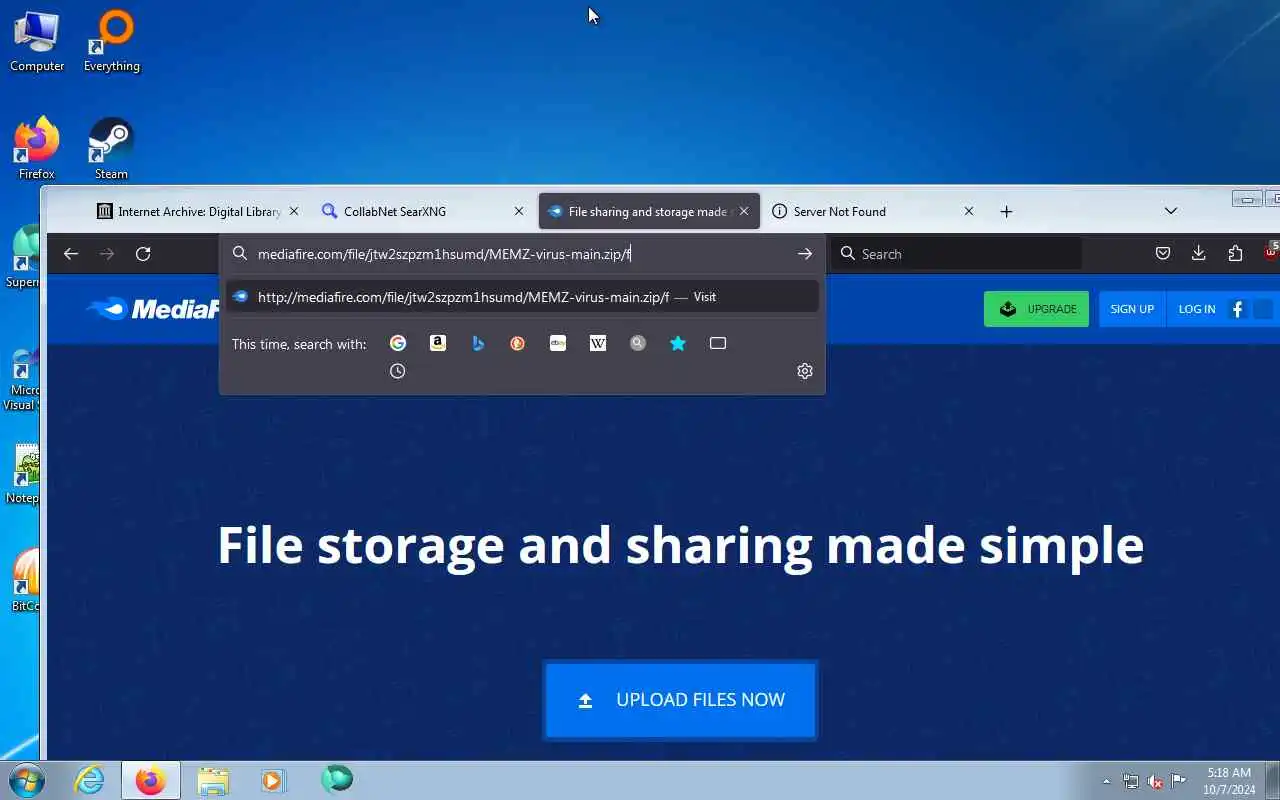Show hidden tray icons arrow
1280x800 pixels.
(x=1106, y=781)
